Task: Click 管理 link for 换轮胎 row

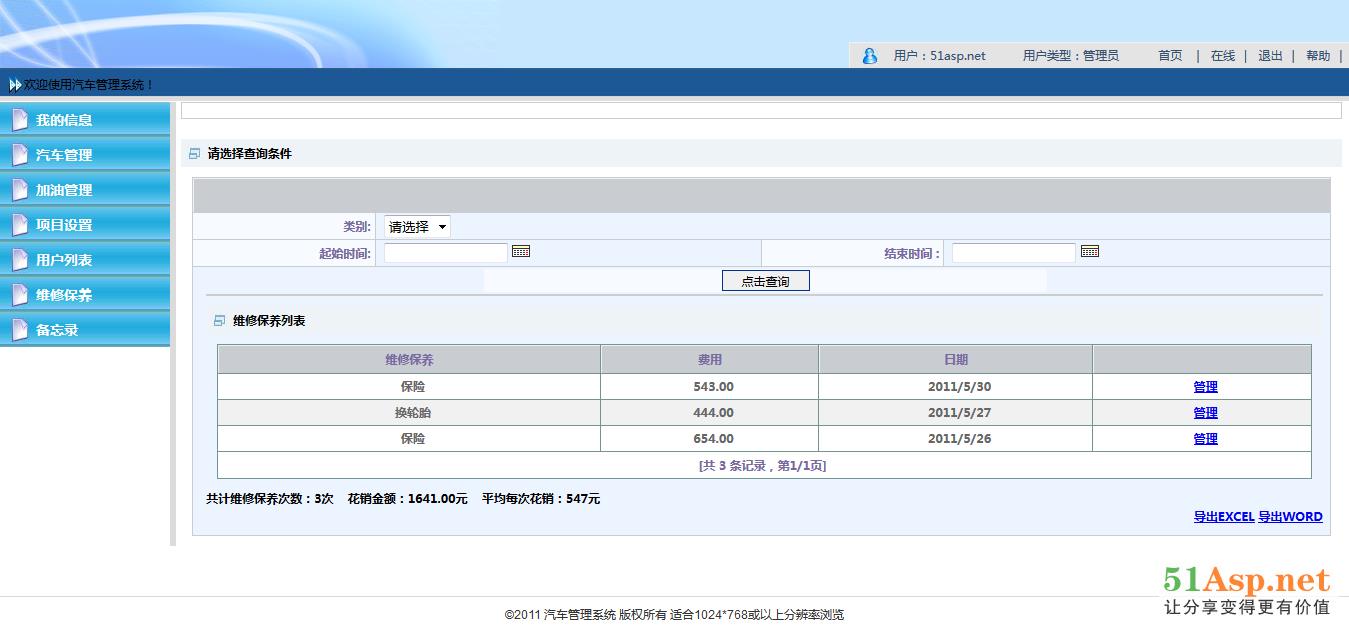Action: click(x=1205, y=413)
